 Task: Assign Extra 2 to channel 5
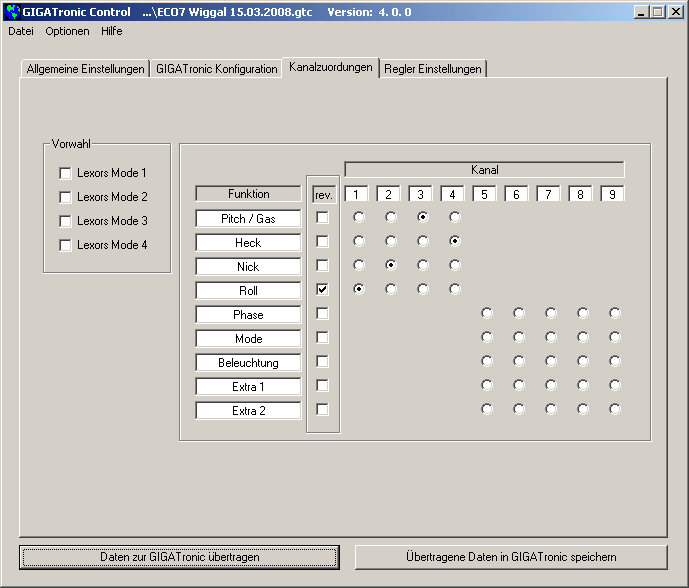(x=487, y=409)
